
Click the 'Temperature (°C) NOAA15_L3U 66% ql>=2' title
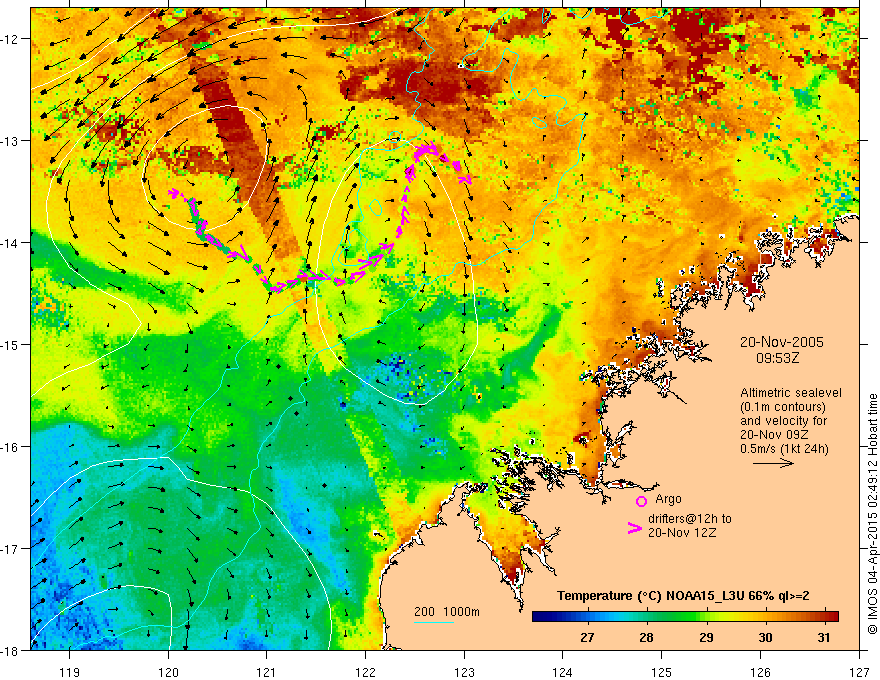683,596
